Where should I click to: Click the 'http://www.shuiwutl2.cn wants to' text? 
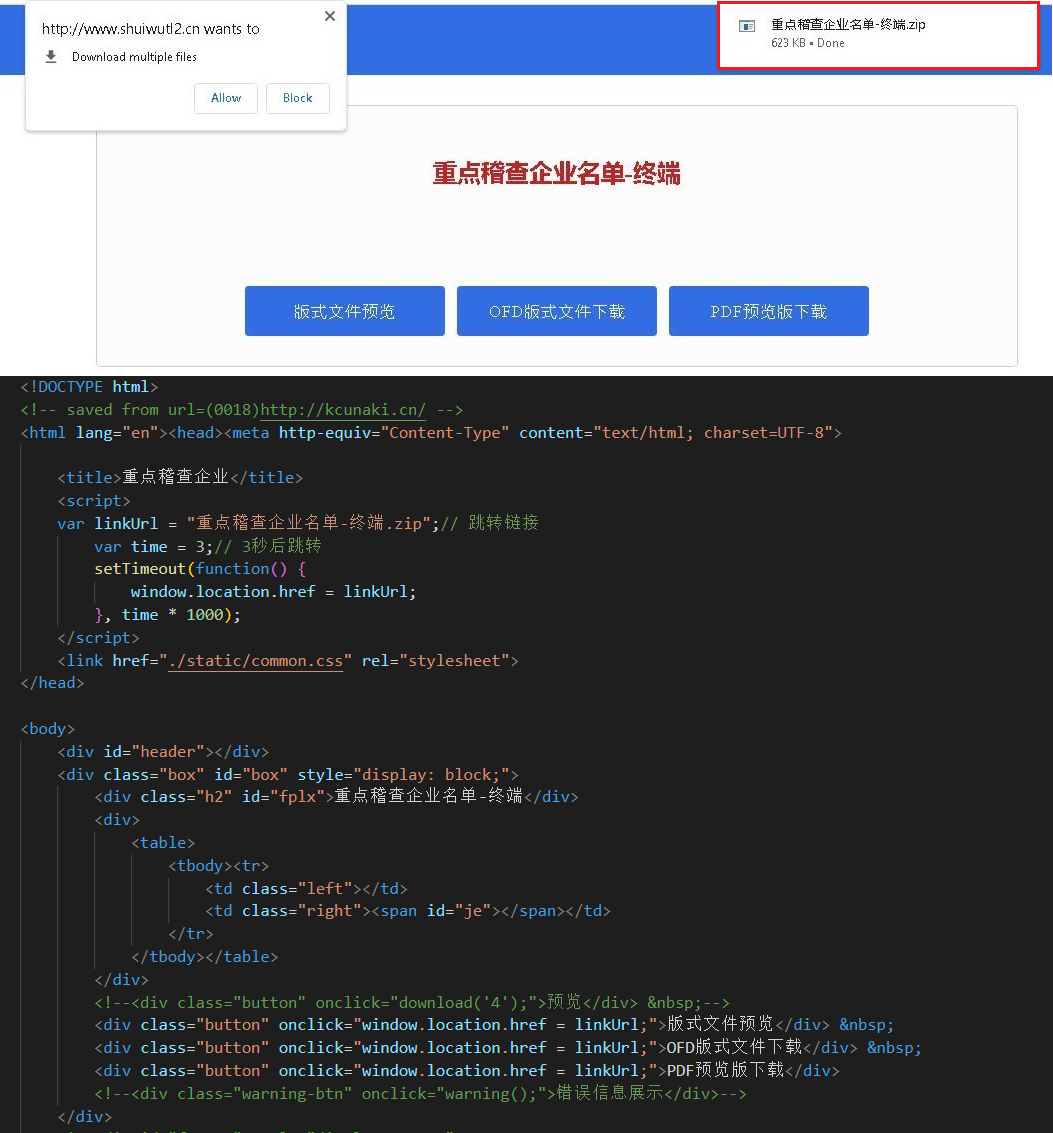pos(150,29)
